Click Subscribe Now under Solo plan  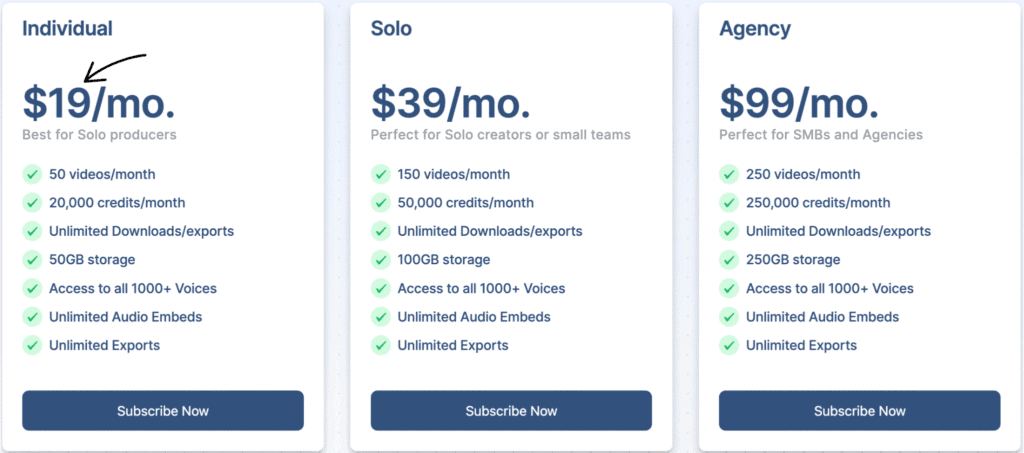coord(511,411)
